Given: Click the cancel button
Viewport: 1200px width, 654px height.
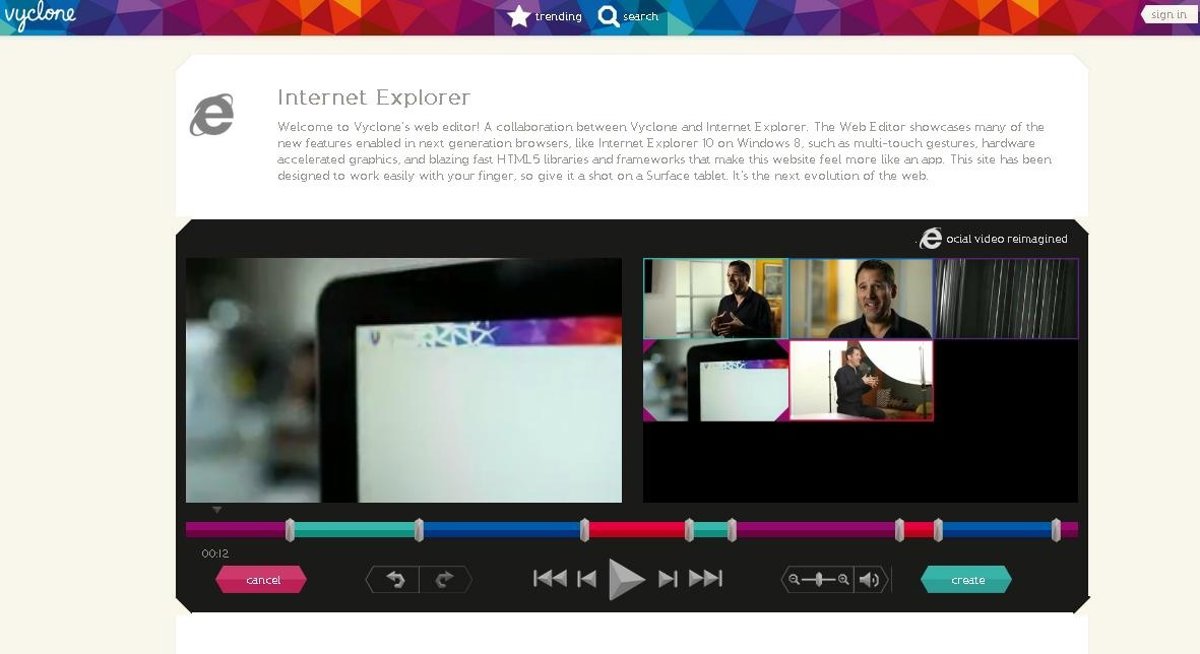Looking at the screenshot, I should coord(262,580).
